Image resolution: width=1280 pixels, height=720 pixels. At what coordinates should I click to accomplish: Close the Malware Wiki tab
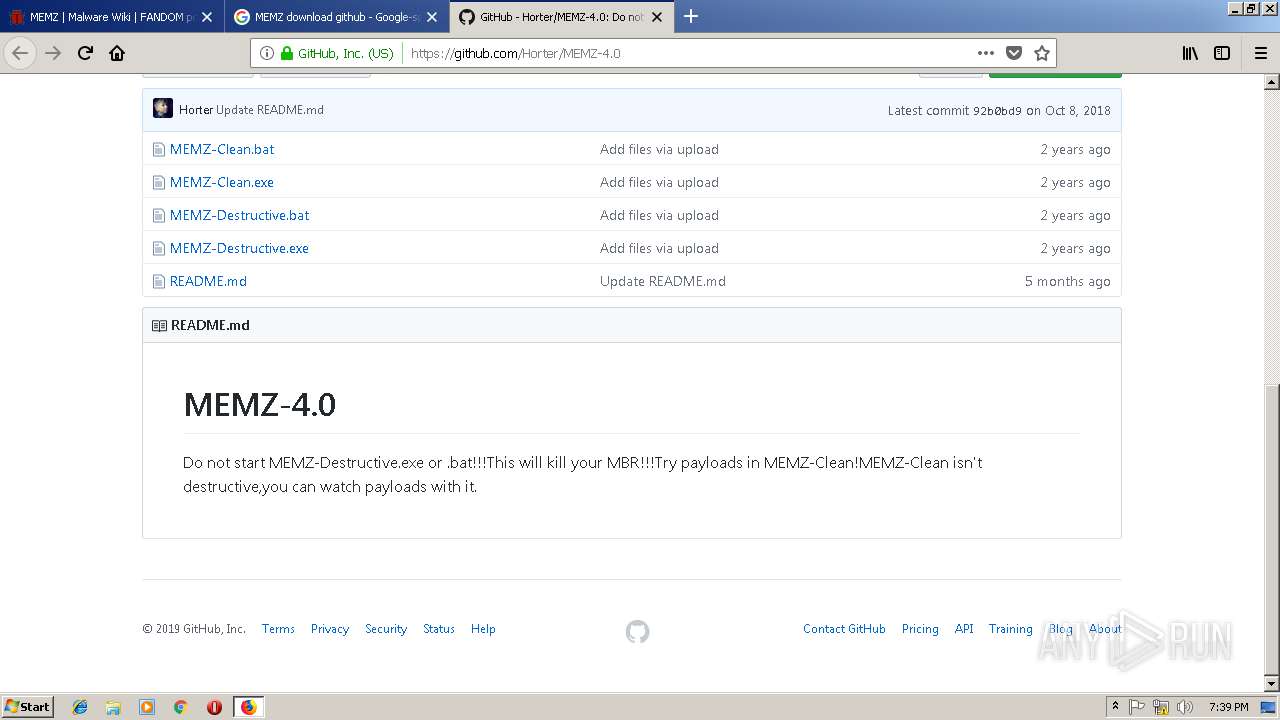tap(207, 17)
